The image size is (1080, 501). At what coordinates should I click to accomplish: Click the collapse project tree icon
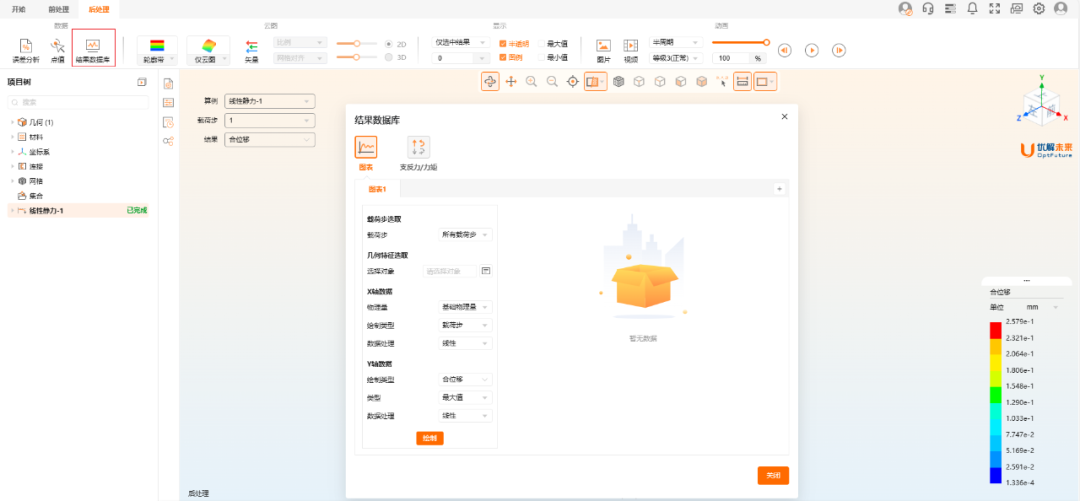click(x=142, y=82)
